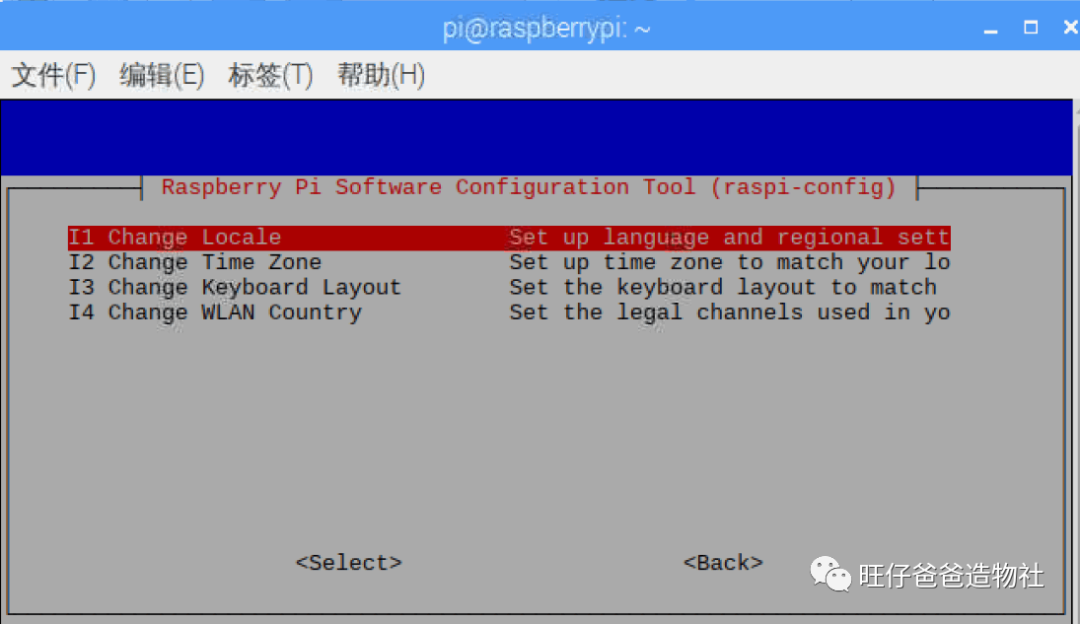Click the <Back> button

point(723,563)
